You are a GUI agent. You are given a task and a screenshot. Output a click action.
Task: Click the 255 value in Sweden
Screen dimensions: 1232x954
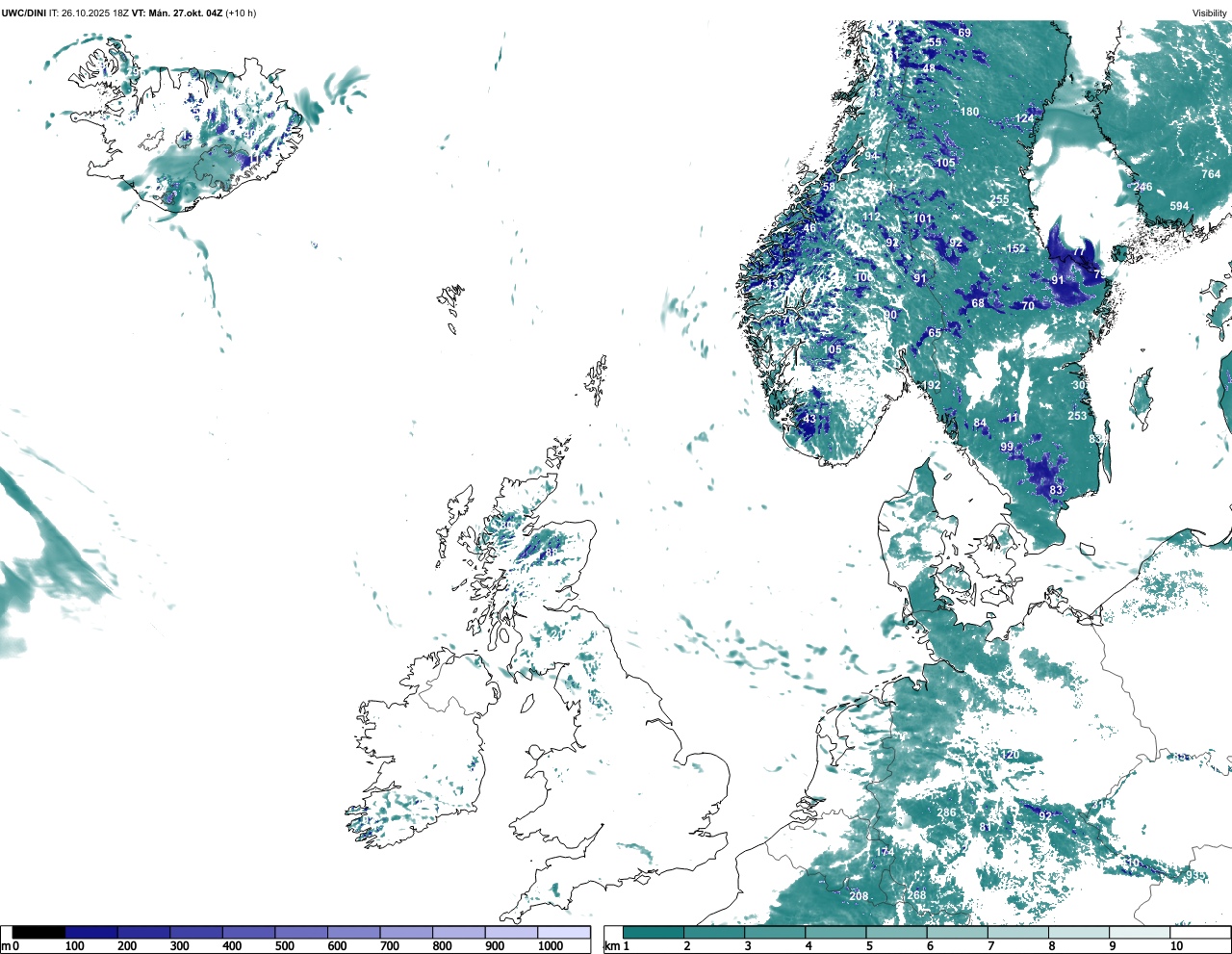click(999, 200)
